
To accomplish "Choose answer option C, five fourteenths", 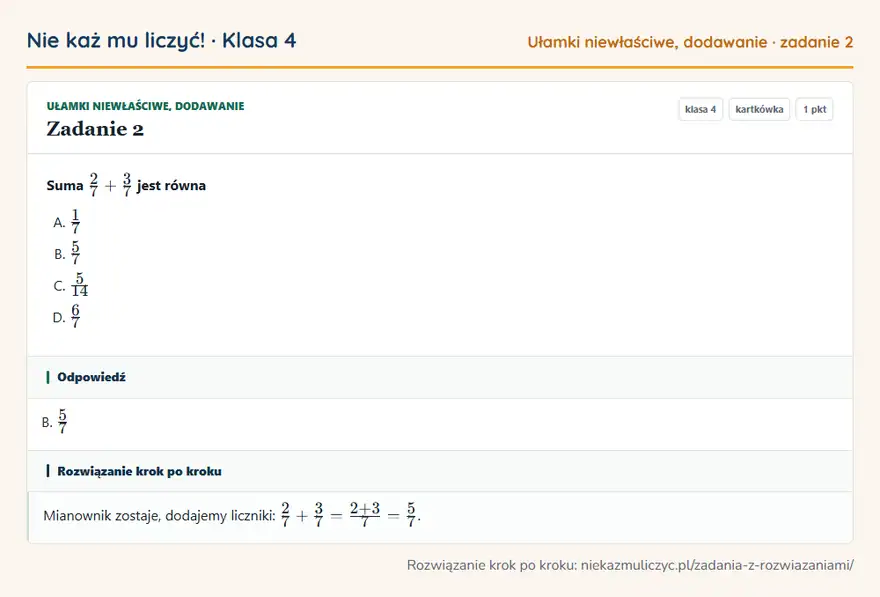I will (71, 285).
